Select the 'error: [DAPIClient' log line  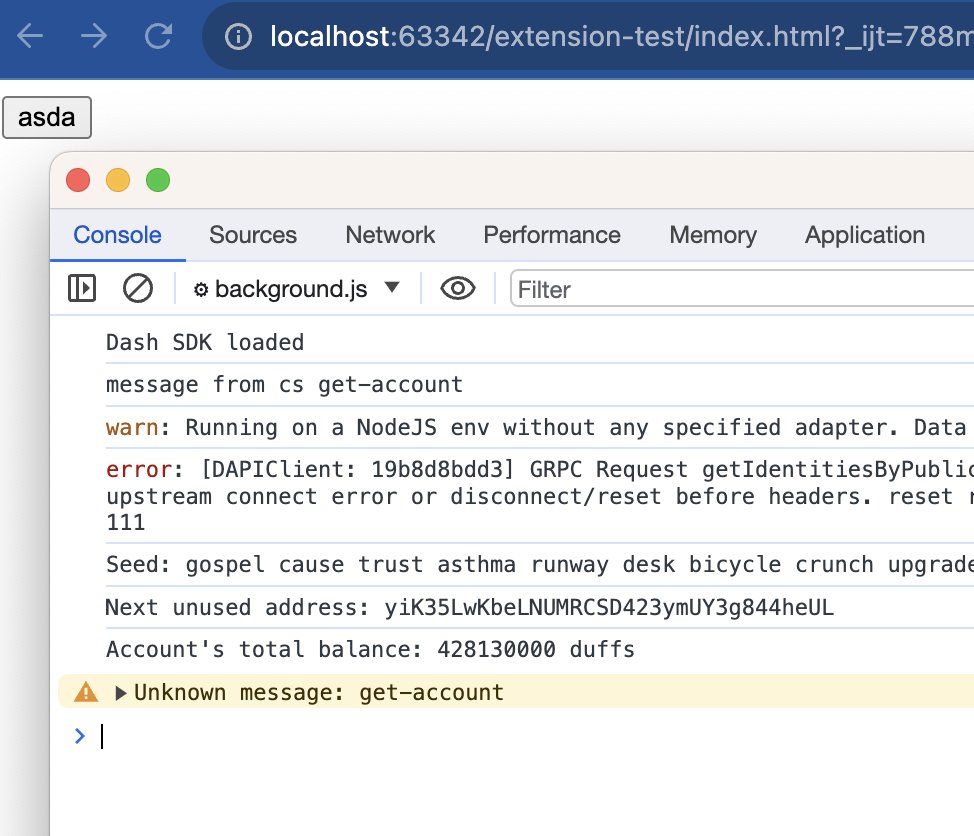(540, 496)
